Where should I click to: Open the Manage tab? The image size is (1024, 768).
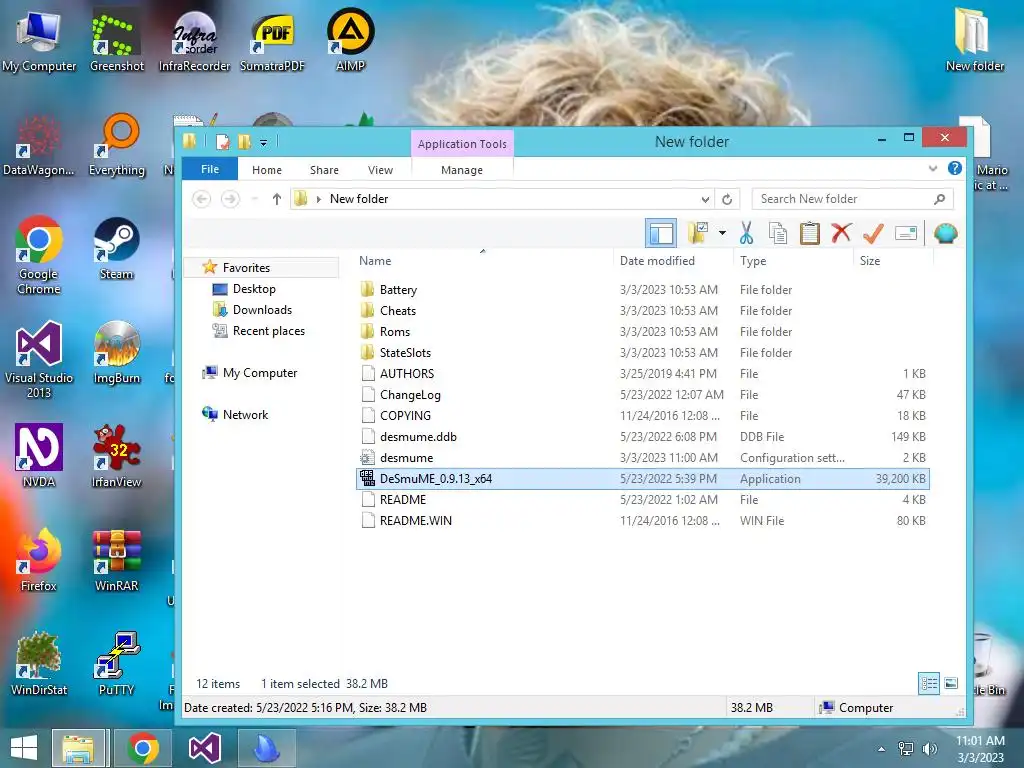462,170
